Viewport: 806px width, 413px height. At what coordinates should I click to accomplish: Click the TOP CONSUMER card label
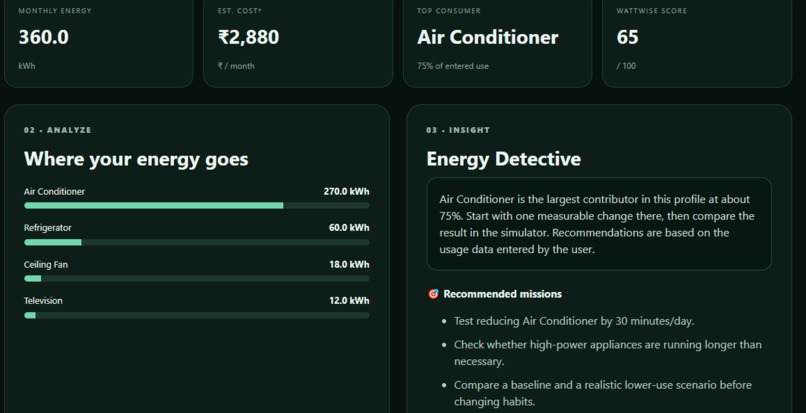coord(449,11)
